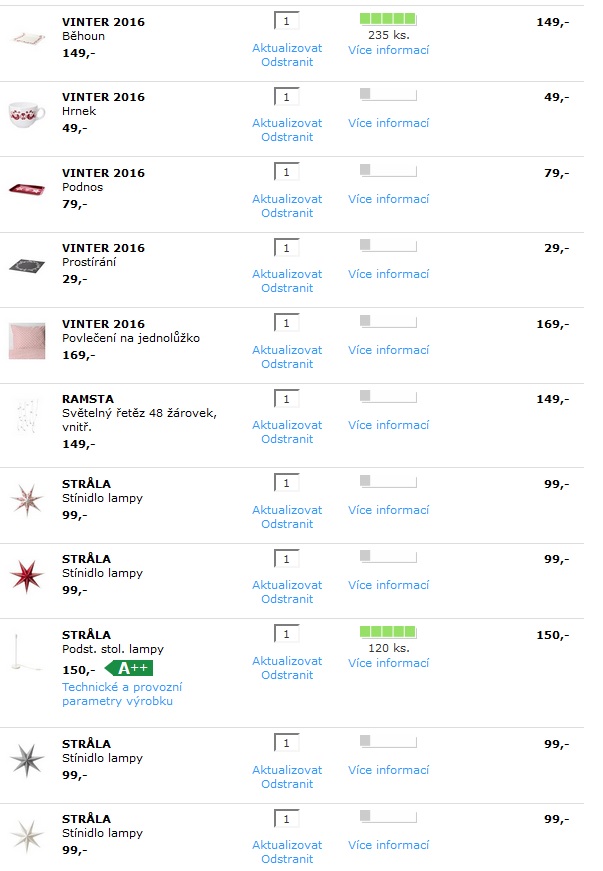
Task: Open the VINTER 2016 Hrnek cup image
Action: pos(27,114)
